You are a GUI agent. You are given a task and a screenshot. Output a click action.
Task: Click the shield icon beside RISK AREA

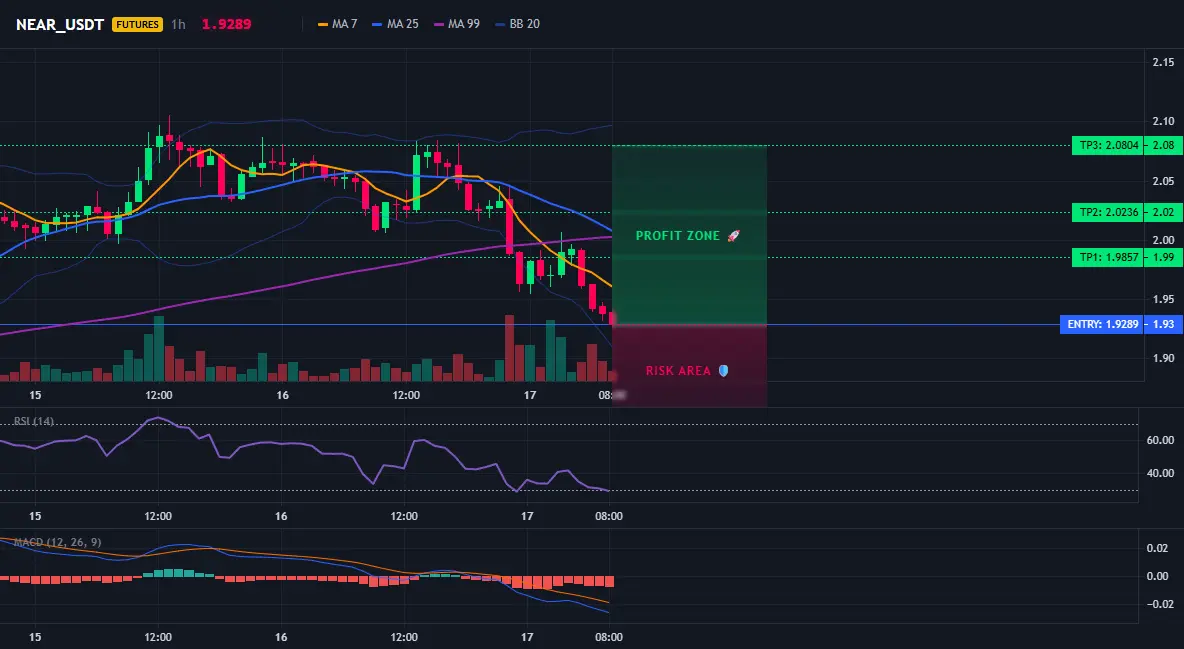[x=723, y=371]
